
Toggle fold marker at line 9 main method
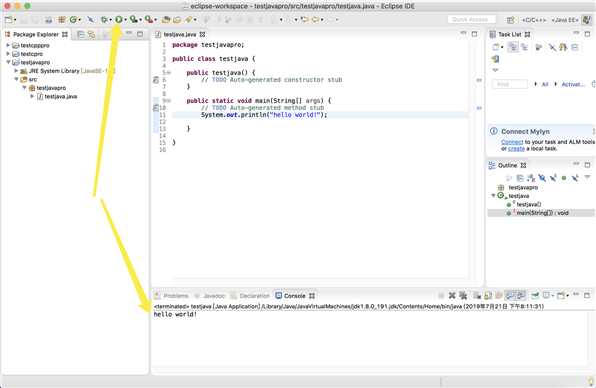(x=169, y=101)
